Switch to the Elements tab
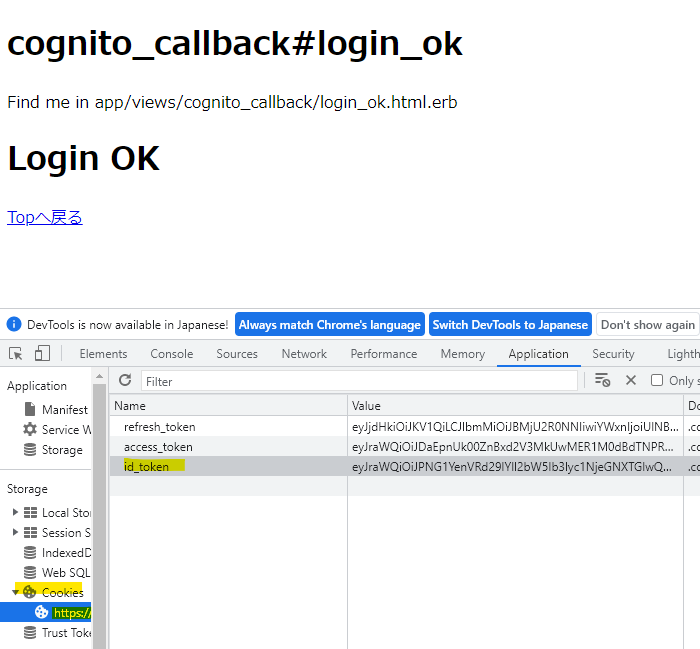 (x=103, y=354)
